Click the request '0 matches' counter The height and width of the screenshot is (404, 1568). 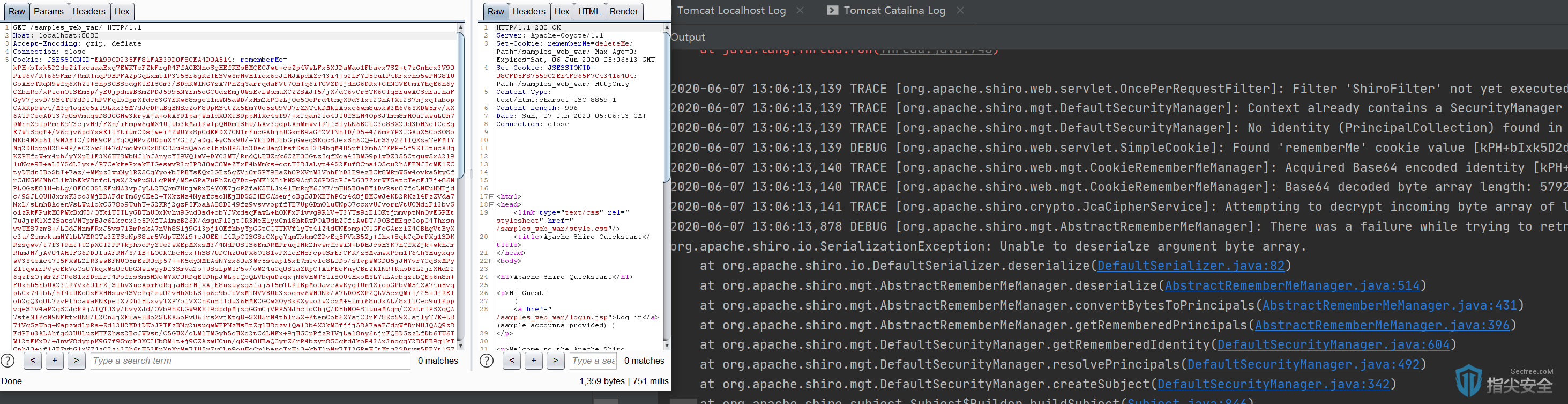438,361
